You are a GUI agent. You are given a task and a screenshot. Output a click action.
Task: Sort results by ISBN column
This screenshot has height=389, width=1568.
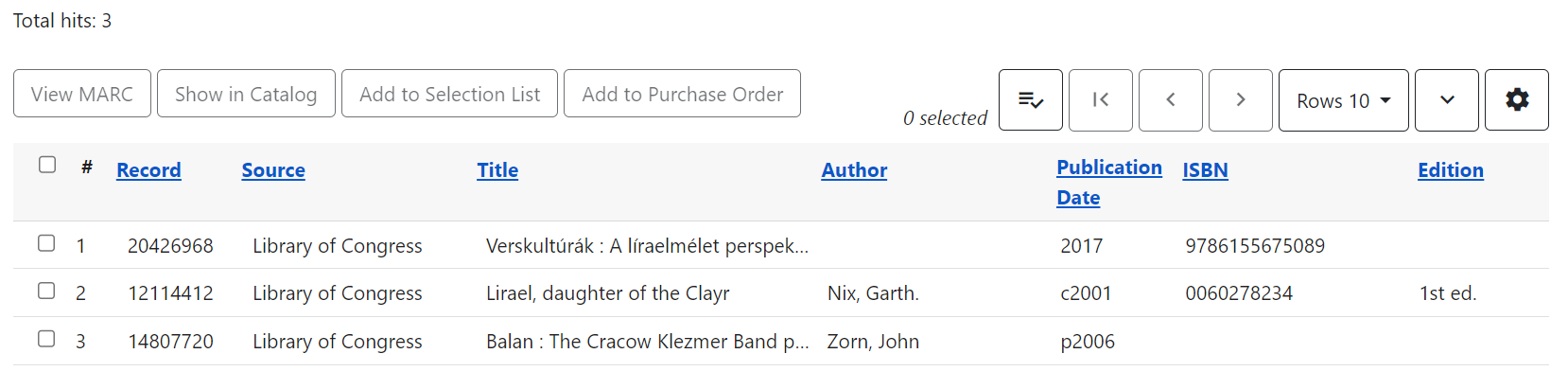click(1205, 170)
